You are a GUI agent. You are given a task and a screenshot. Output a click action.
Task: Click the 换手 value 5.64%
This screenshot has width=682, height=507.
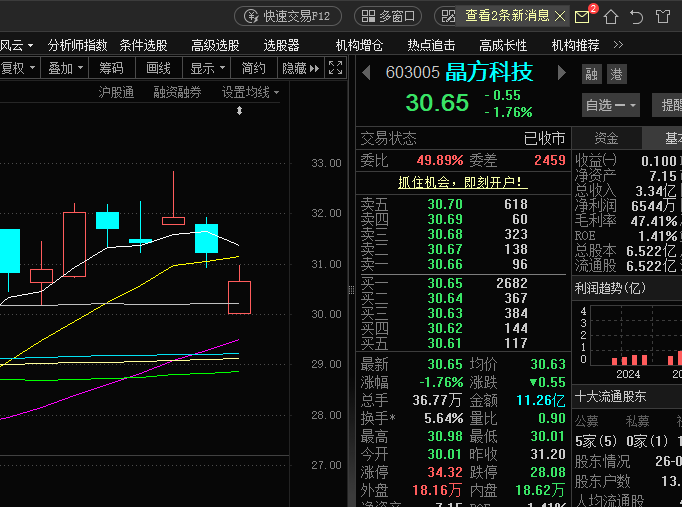[443, 418]
